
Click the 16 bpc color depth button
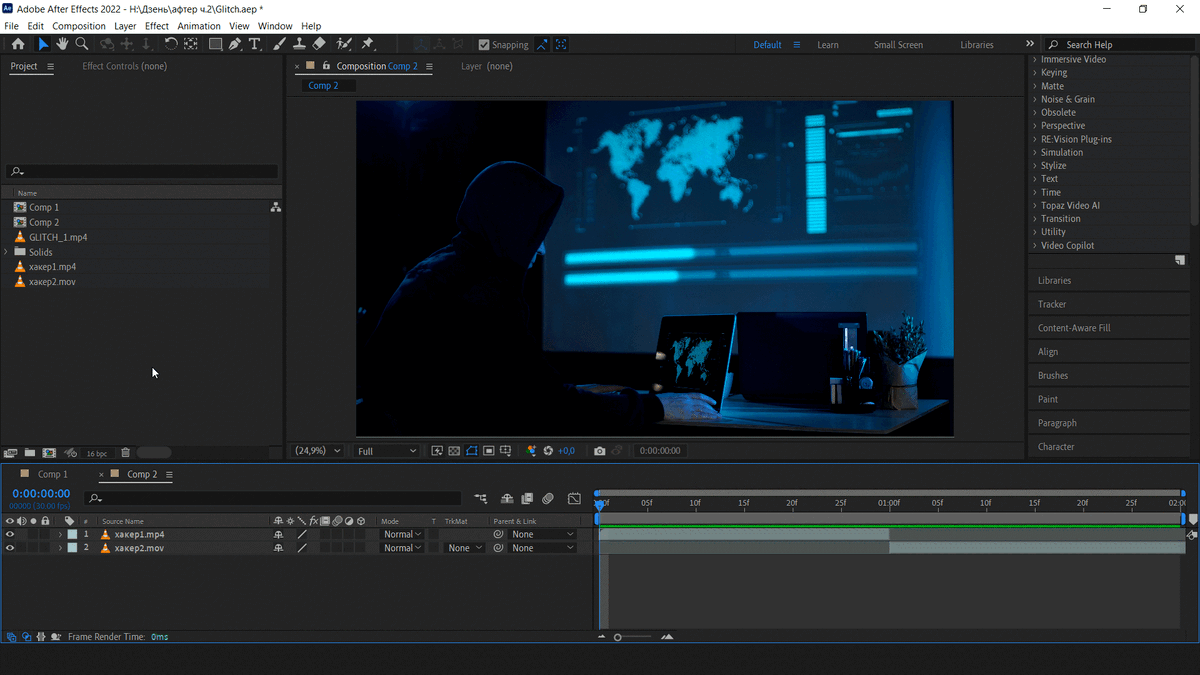click(97, 454)
